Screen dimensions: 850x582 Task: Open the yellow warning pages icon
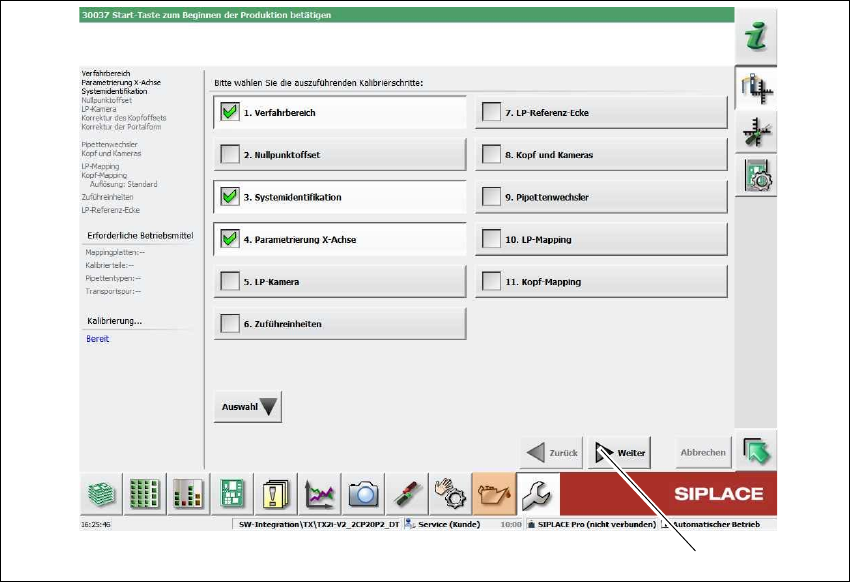pos(275,494)
